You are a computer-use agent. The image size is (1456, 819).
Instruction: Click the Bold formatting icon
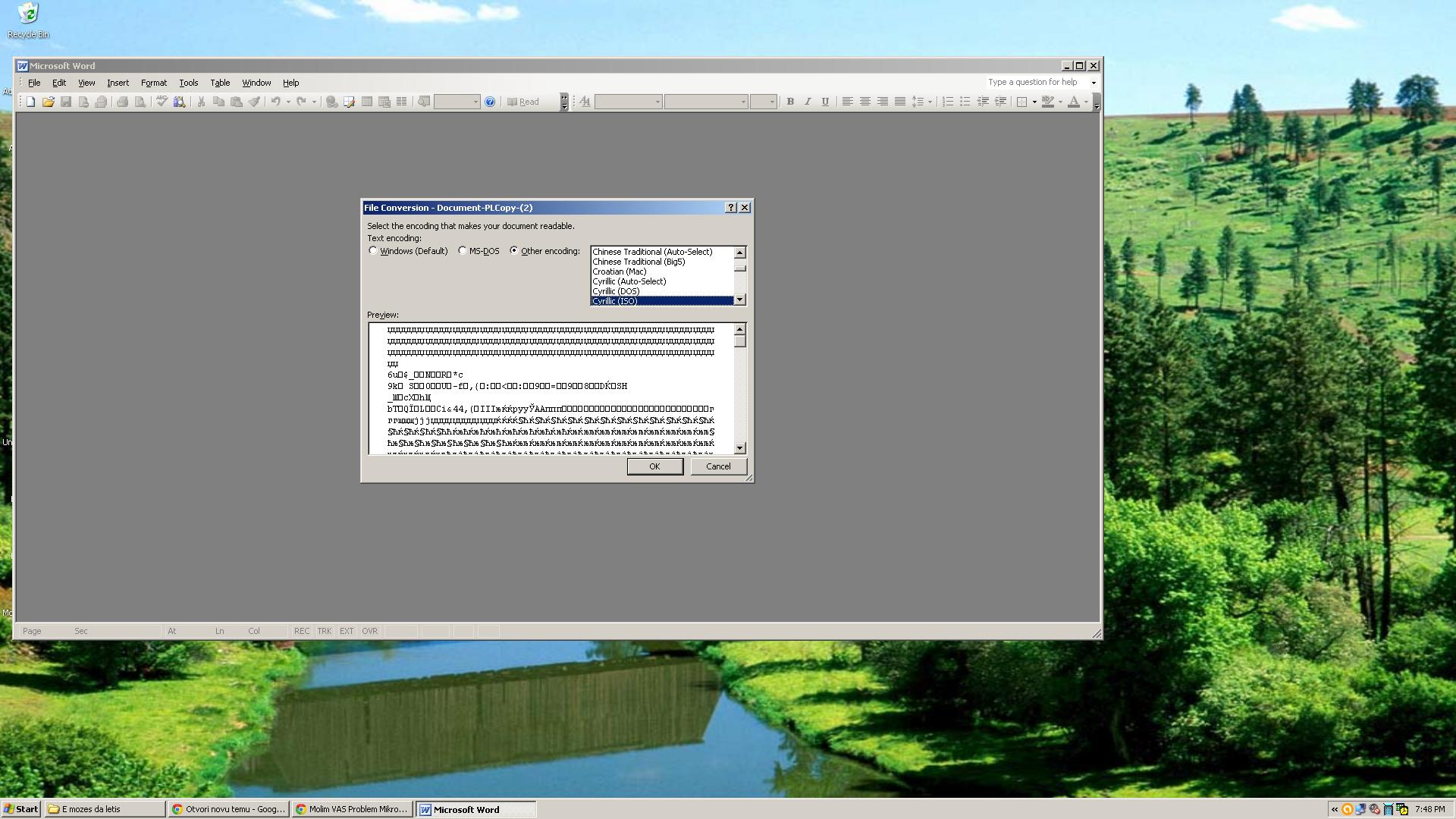click(x=790, y=102)
